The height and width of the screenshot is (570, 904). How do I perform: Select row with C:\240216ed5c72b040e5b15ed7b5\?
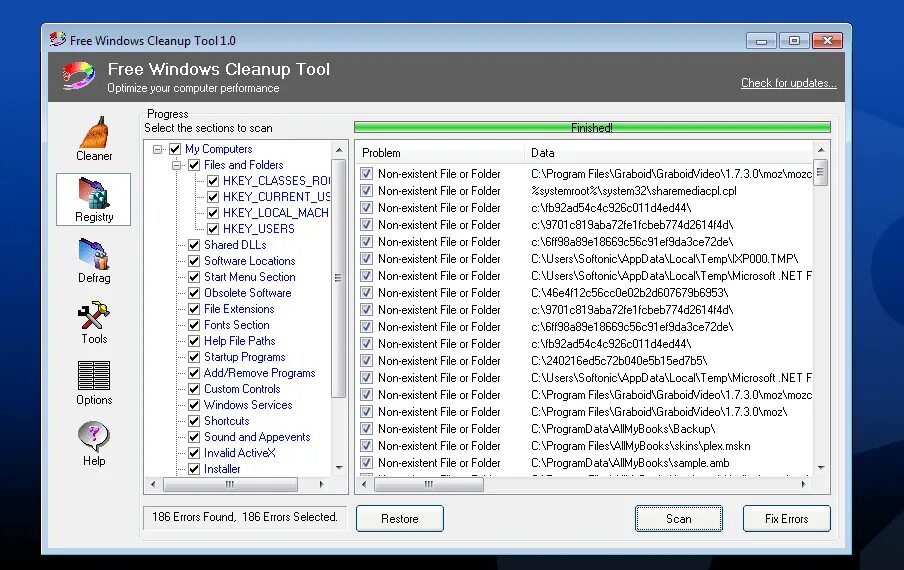[585, 361]
